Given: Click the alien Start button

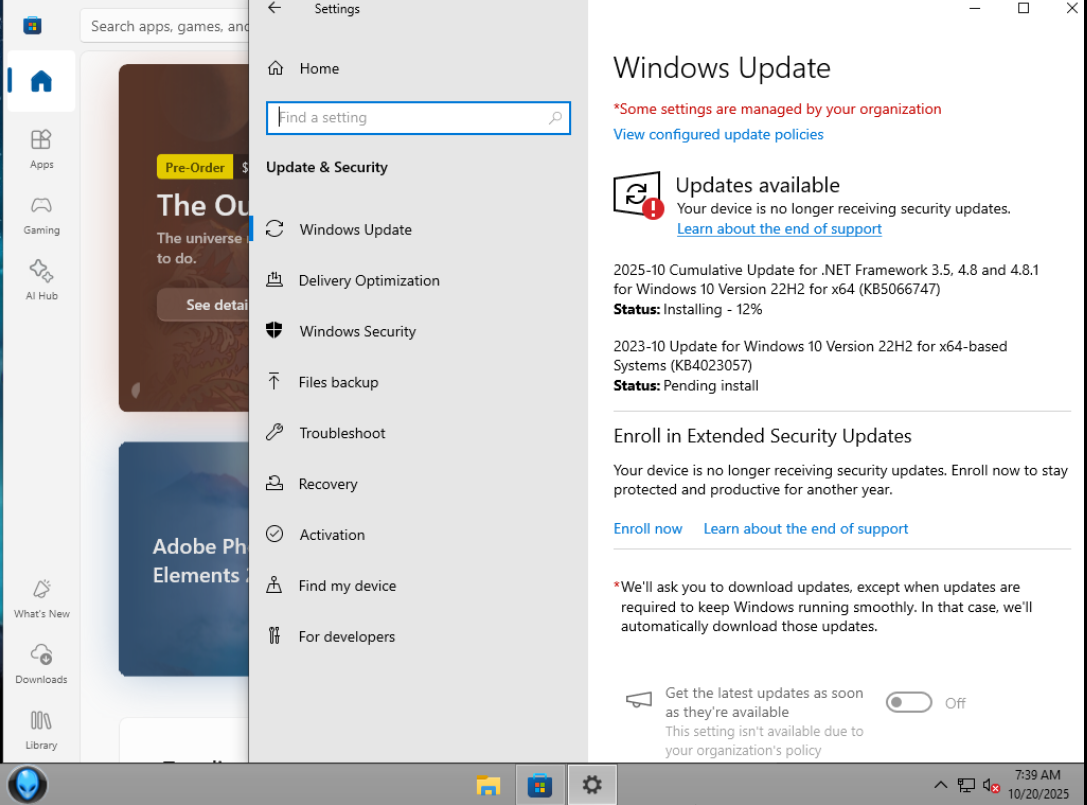Looking at the screenshot, I should point(28,785).
